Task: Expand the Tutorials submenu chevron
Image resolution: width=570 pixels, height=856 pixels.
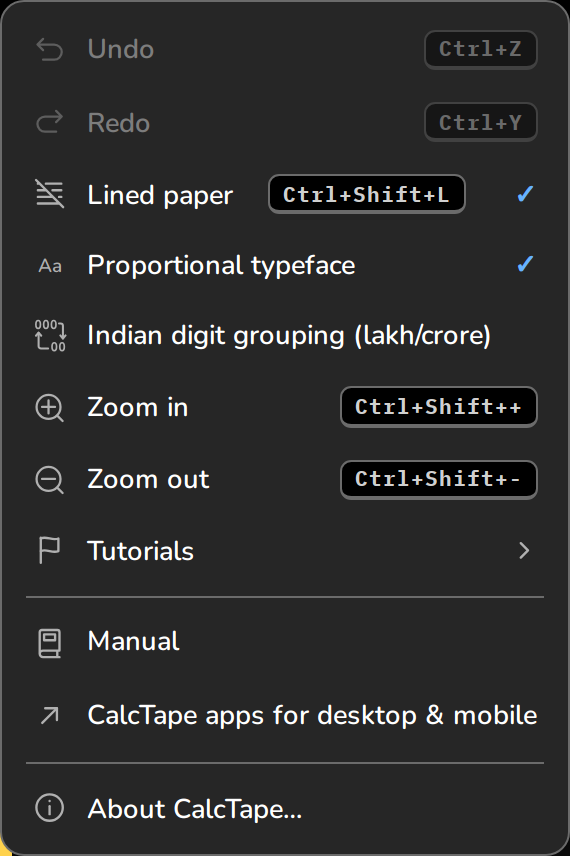Action: click(524, 550)
